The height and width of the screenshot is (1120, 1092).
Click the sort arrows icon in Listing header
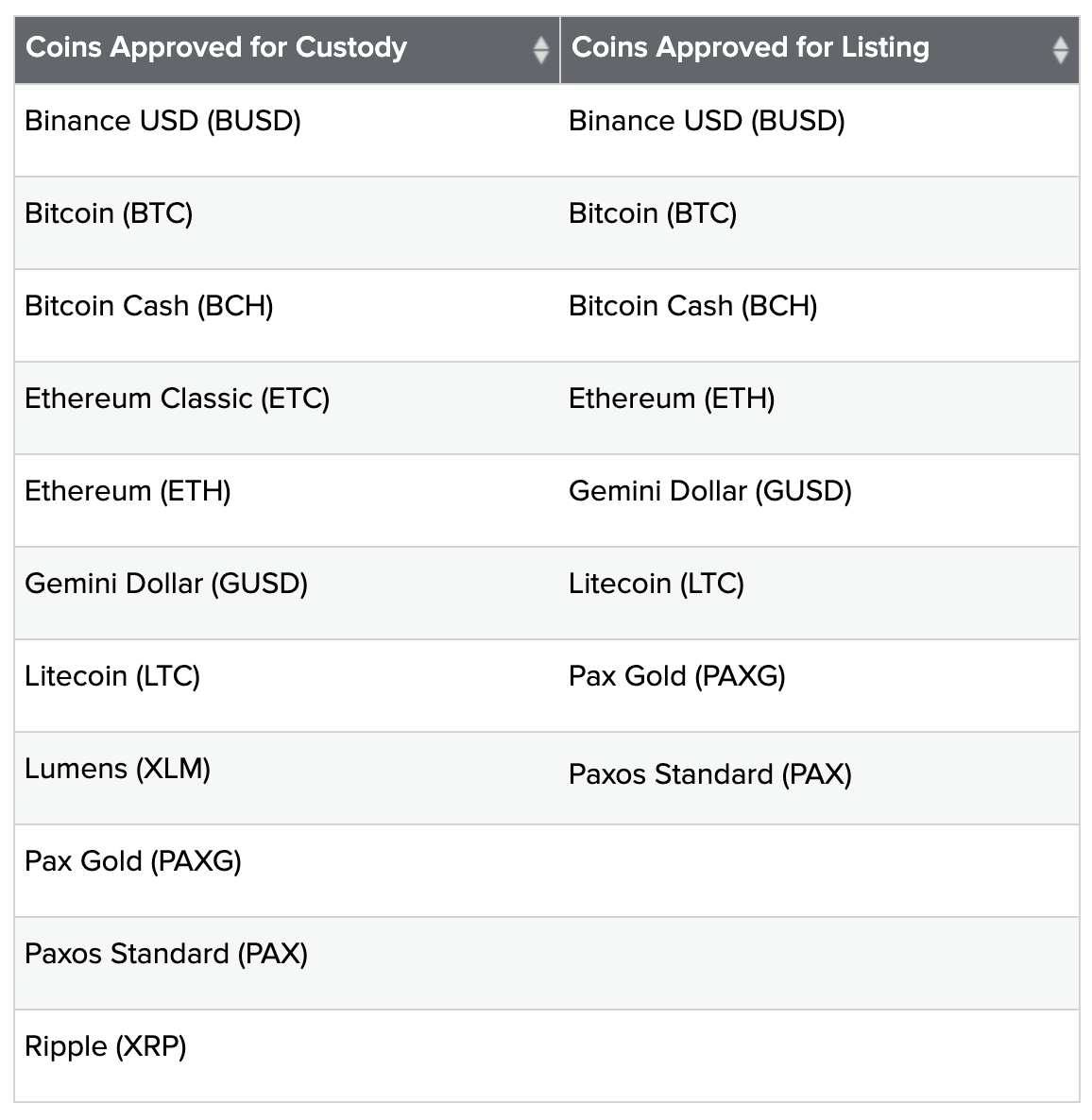pyautogui.click(x=1060, y=49)
